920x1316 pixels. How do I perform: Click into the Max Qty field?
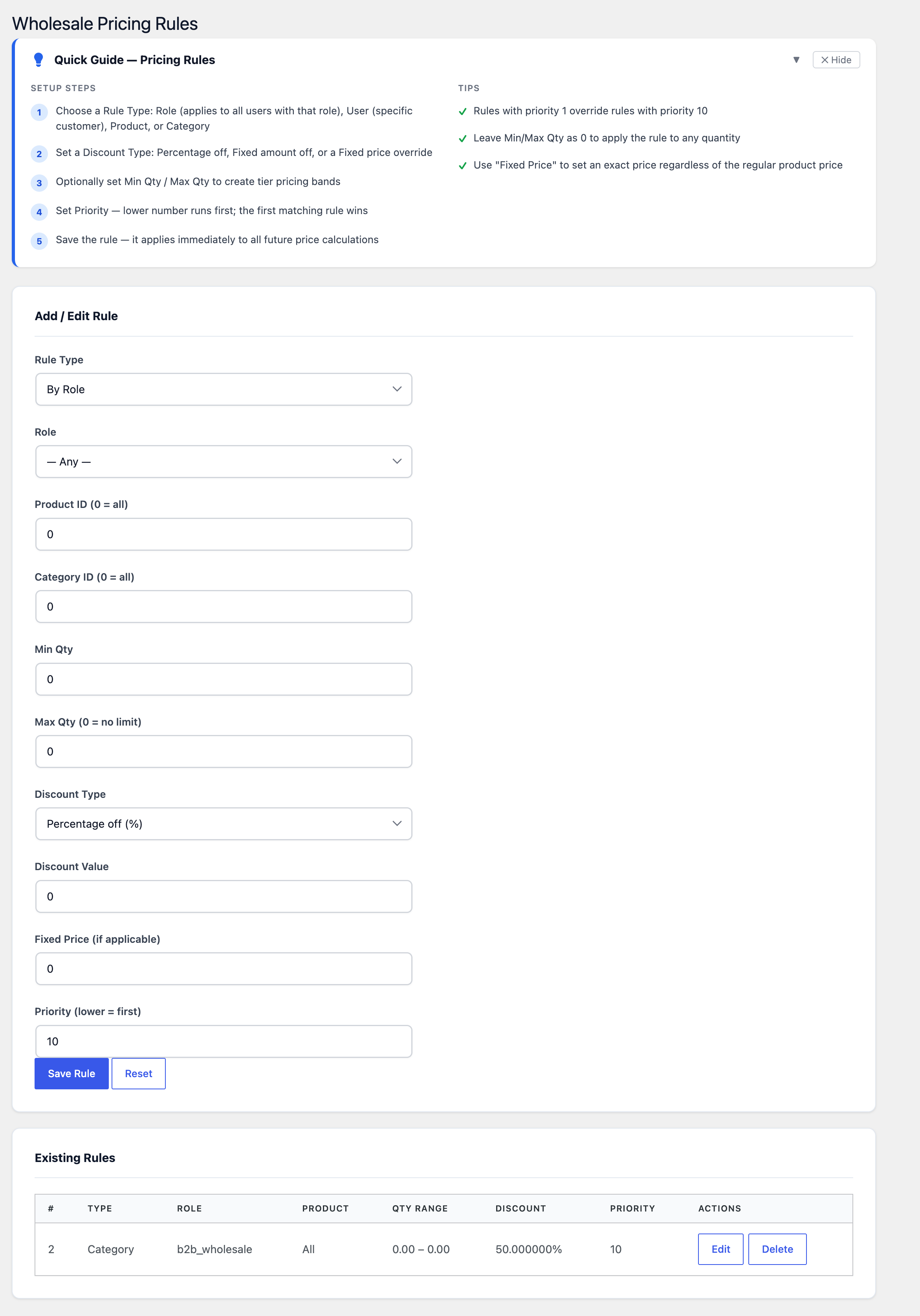coord(224,751)
